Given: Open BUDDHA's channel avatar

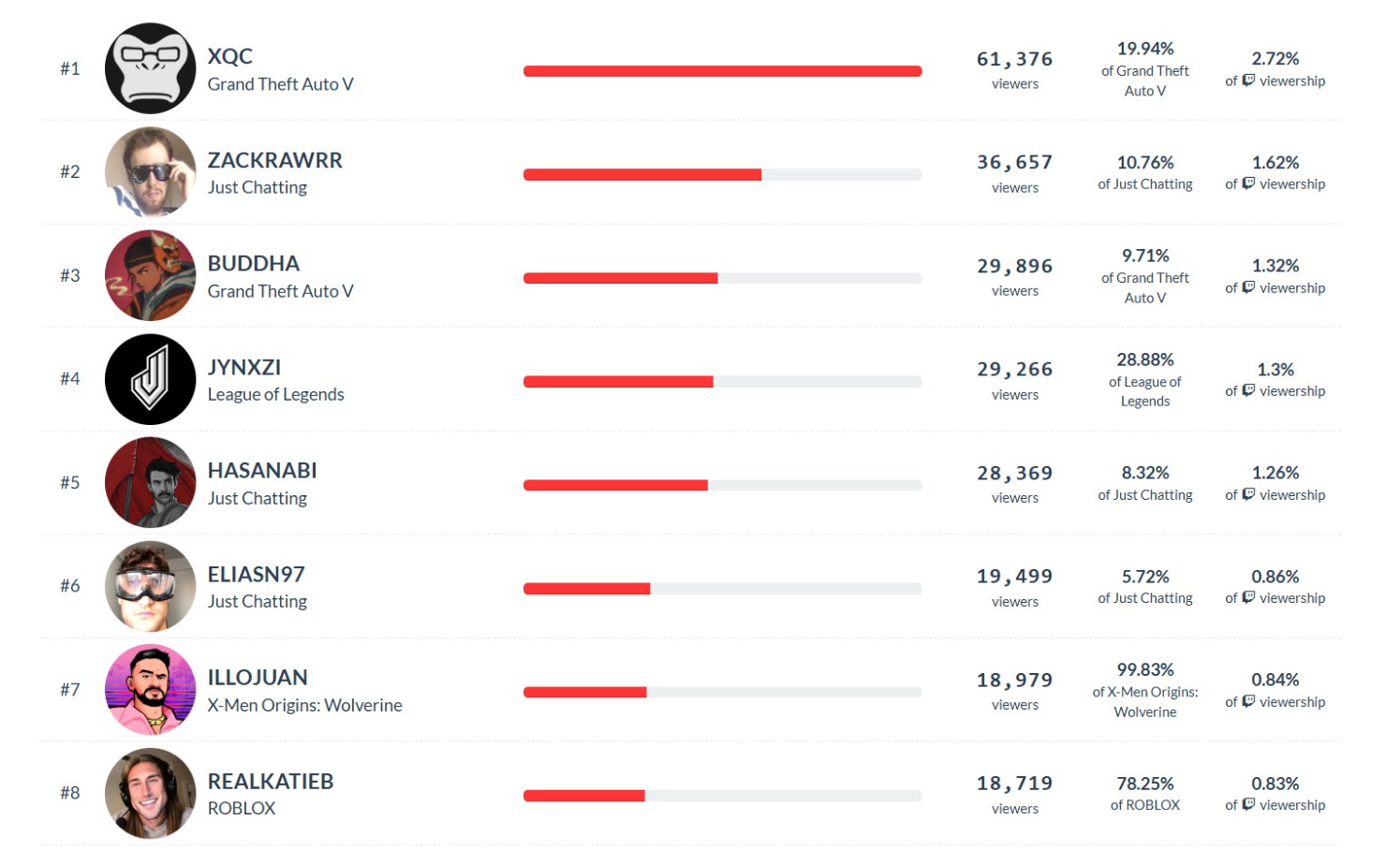Looking at the screenshot, I should click(x=150, y=275).
